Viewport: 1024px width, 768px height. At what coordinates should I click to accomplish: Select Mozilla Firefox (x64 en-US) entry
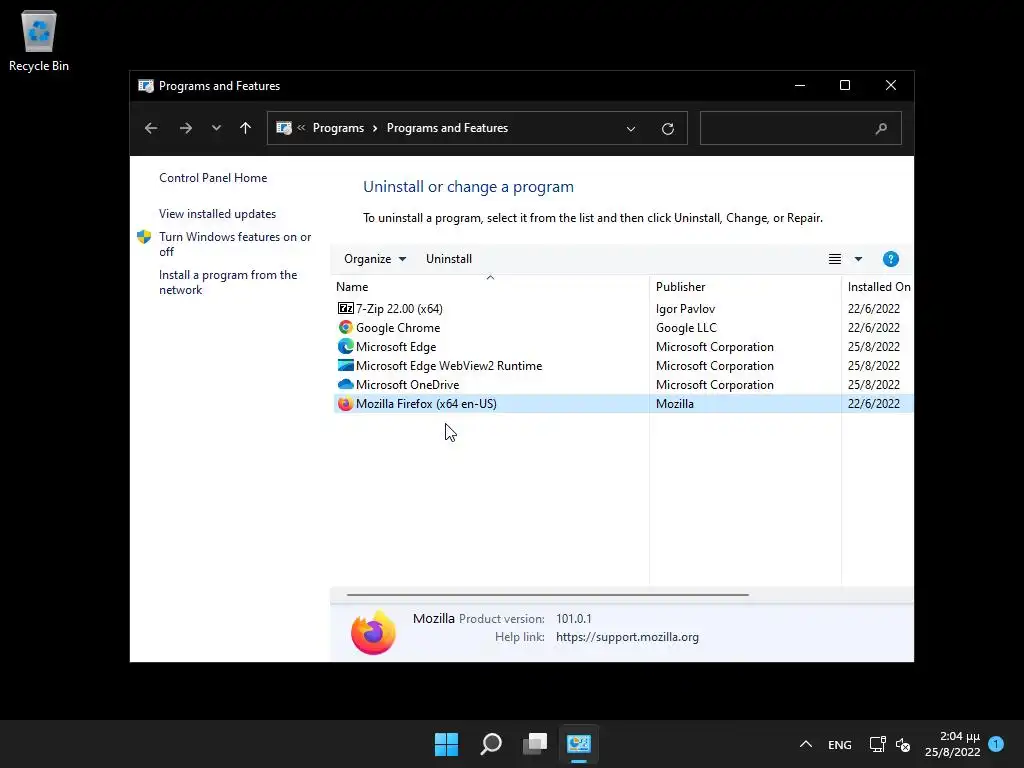624,404
